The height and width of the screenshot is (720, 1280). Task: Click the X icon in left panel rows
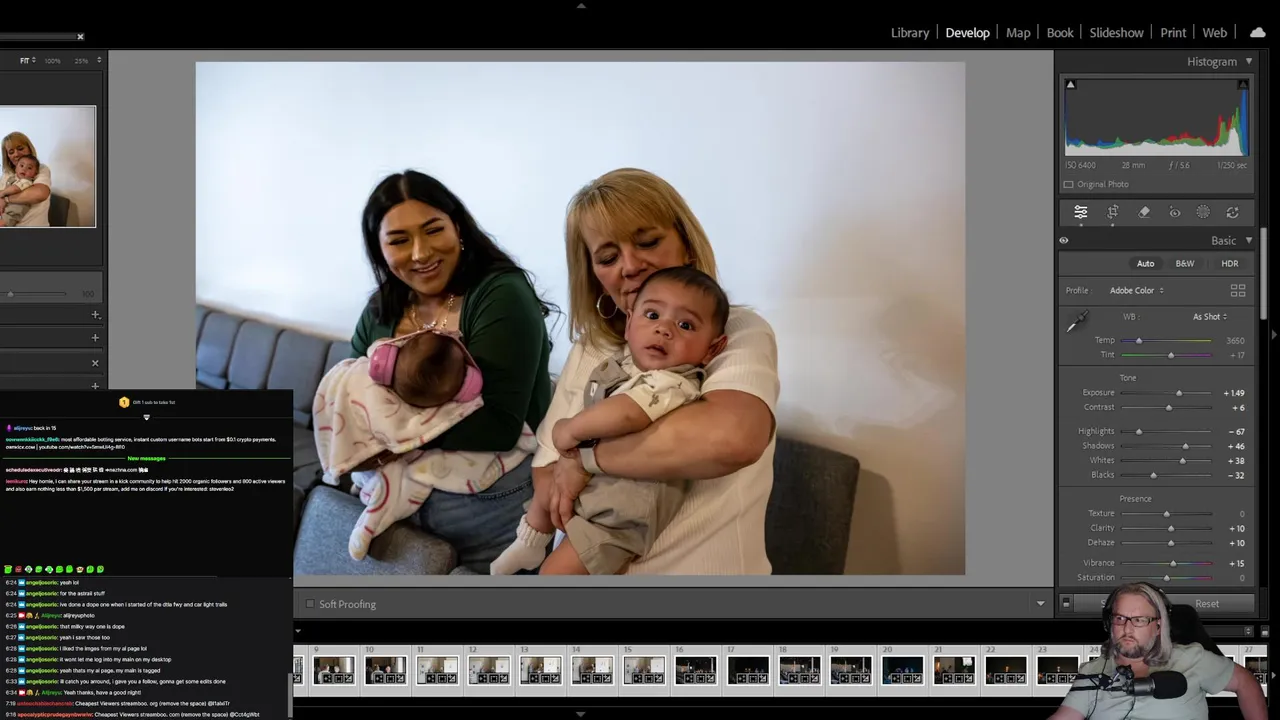95,362
